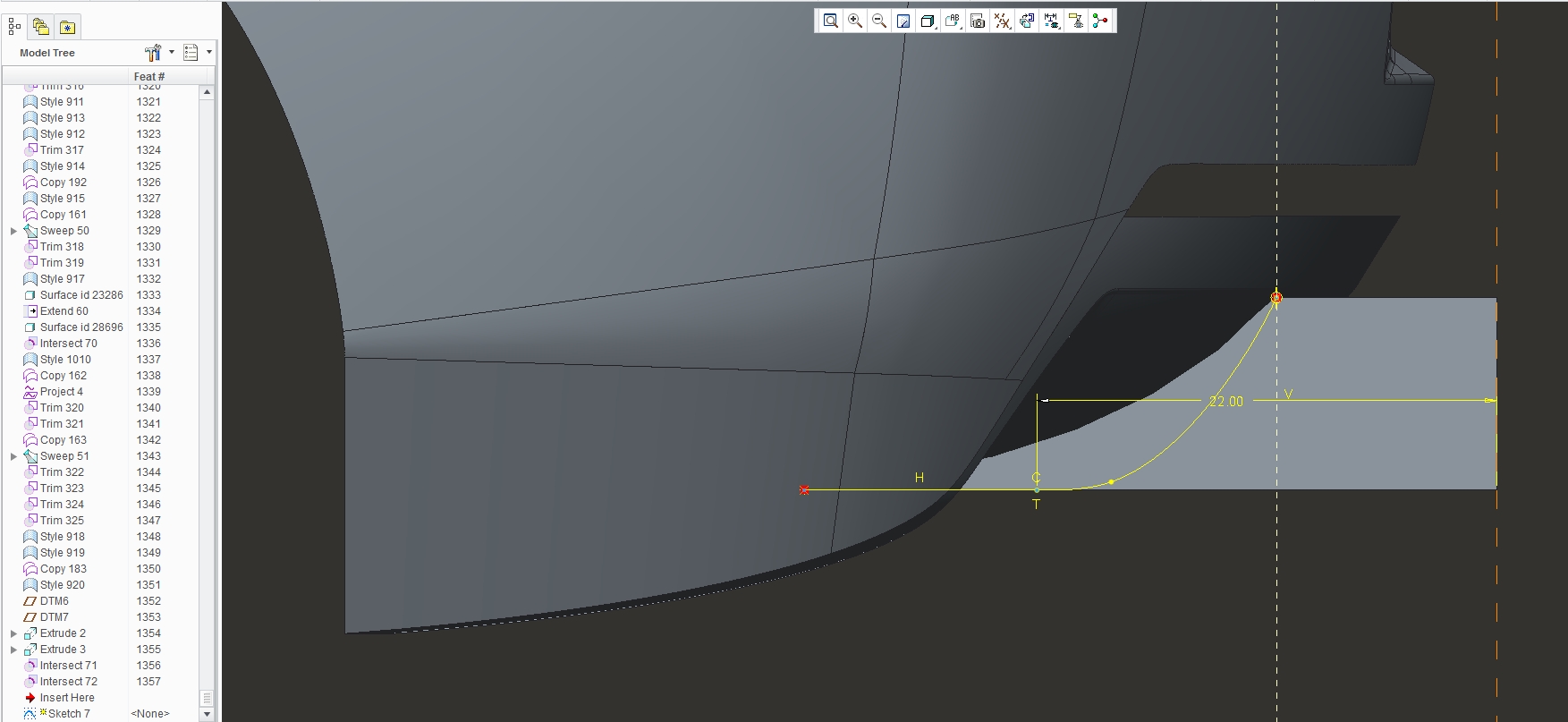The width and height of the screenshot is (1568, 722).
Task: Switch to the Favorites tab
Action: (67, 27)
